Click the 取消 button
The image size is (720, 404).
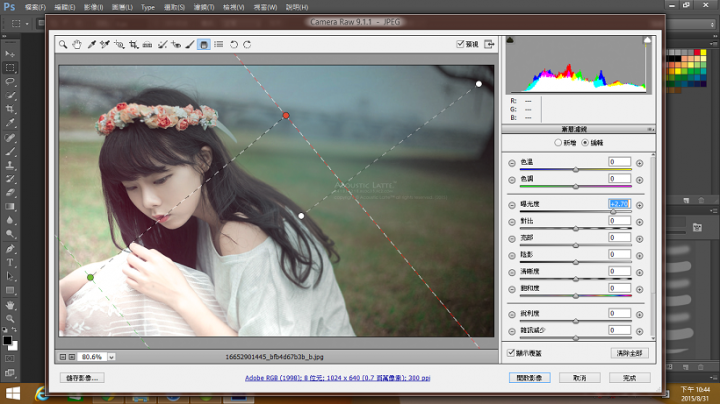(579, 378)
